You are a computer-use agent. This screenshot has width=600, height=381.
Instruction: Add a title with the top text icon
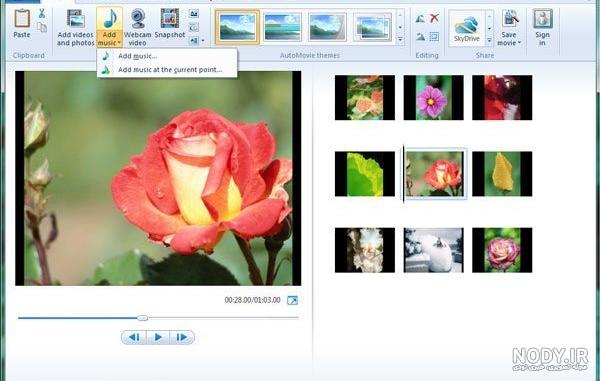194,14
